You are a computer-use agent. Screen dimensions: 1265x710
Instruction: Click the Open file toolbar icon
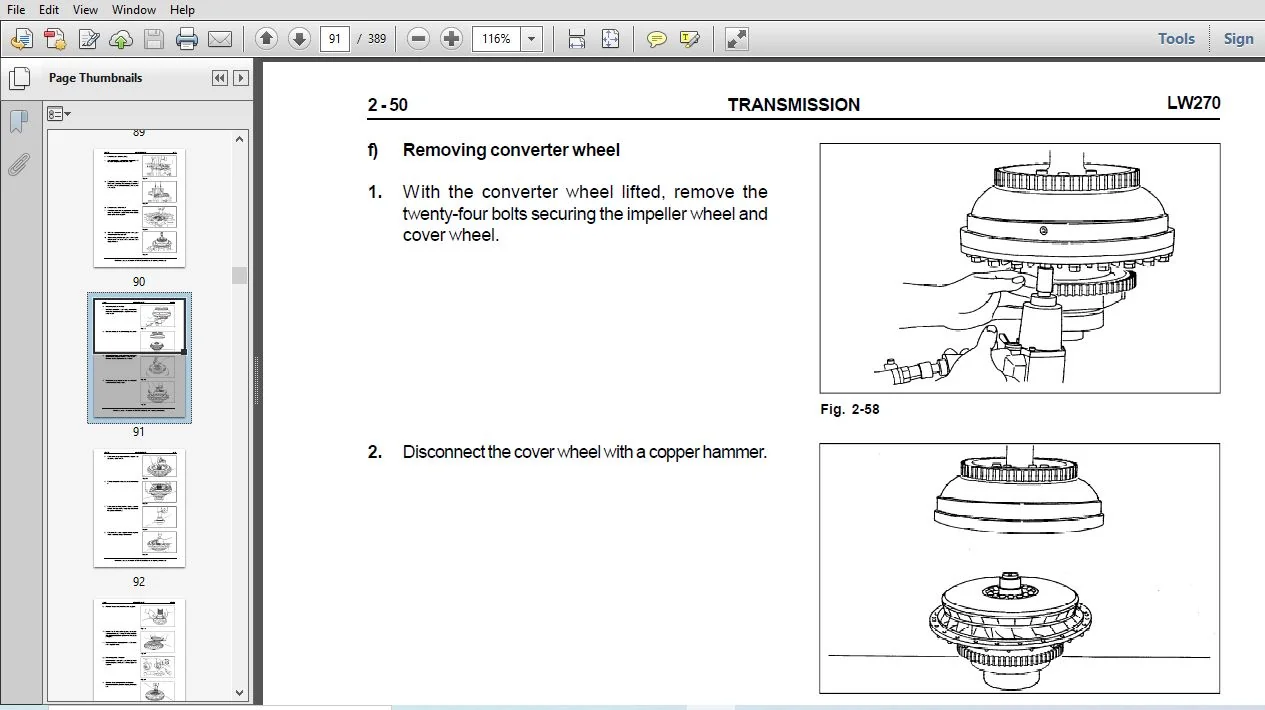point(21,39)
